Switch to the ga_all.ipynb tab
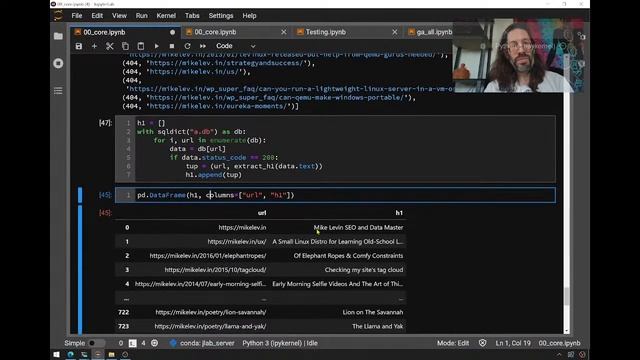Image resolution: width=640 pixels, height=360 pixels. coord(434,32)
